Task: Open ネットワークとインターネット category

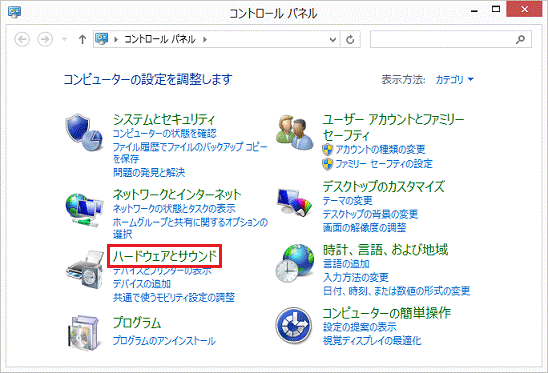Action: point(177,194)
